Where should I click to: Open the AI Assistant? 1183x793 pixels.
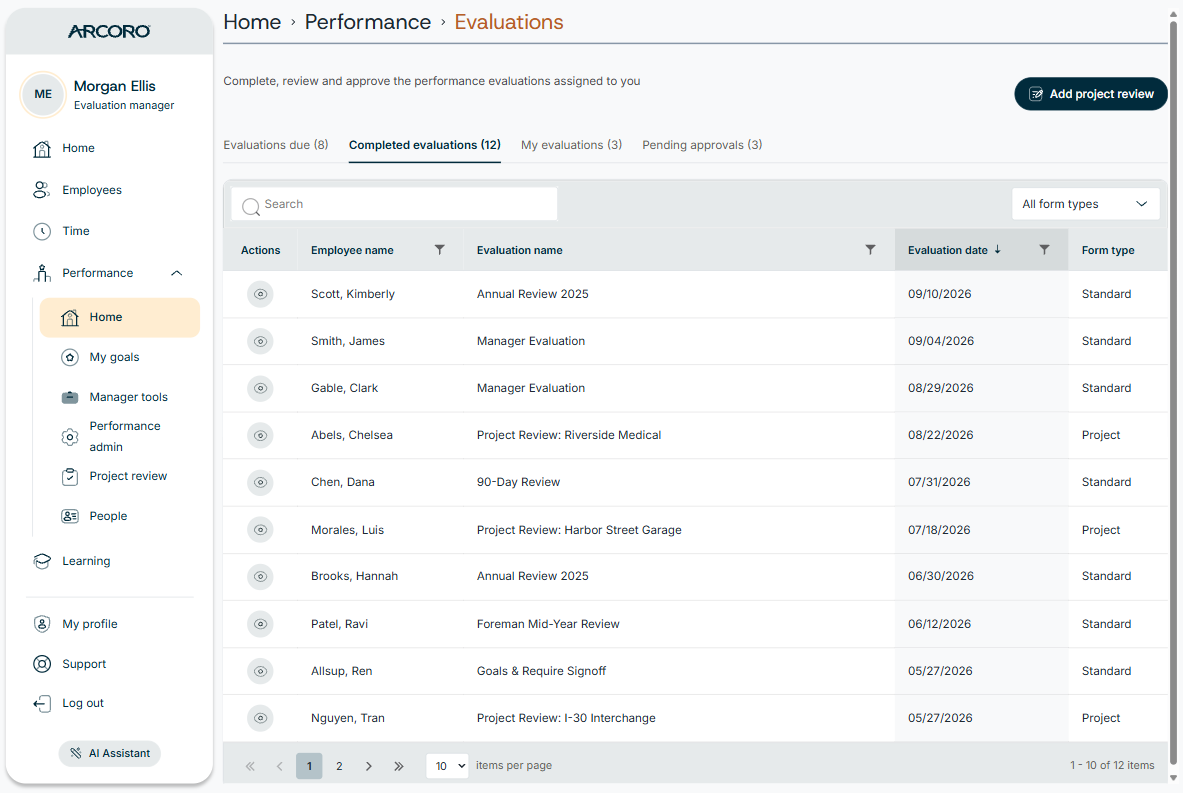pos(110,753)
